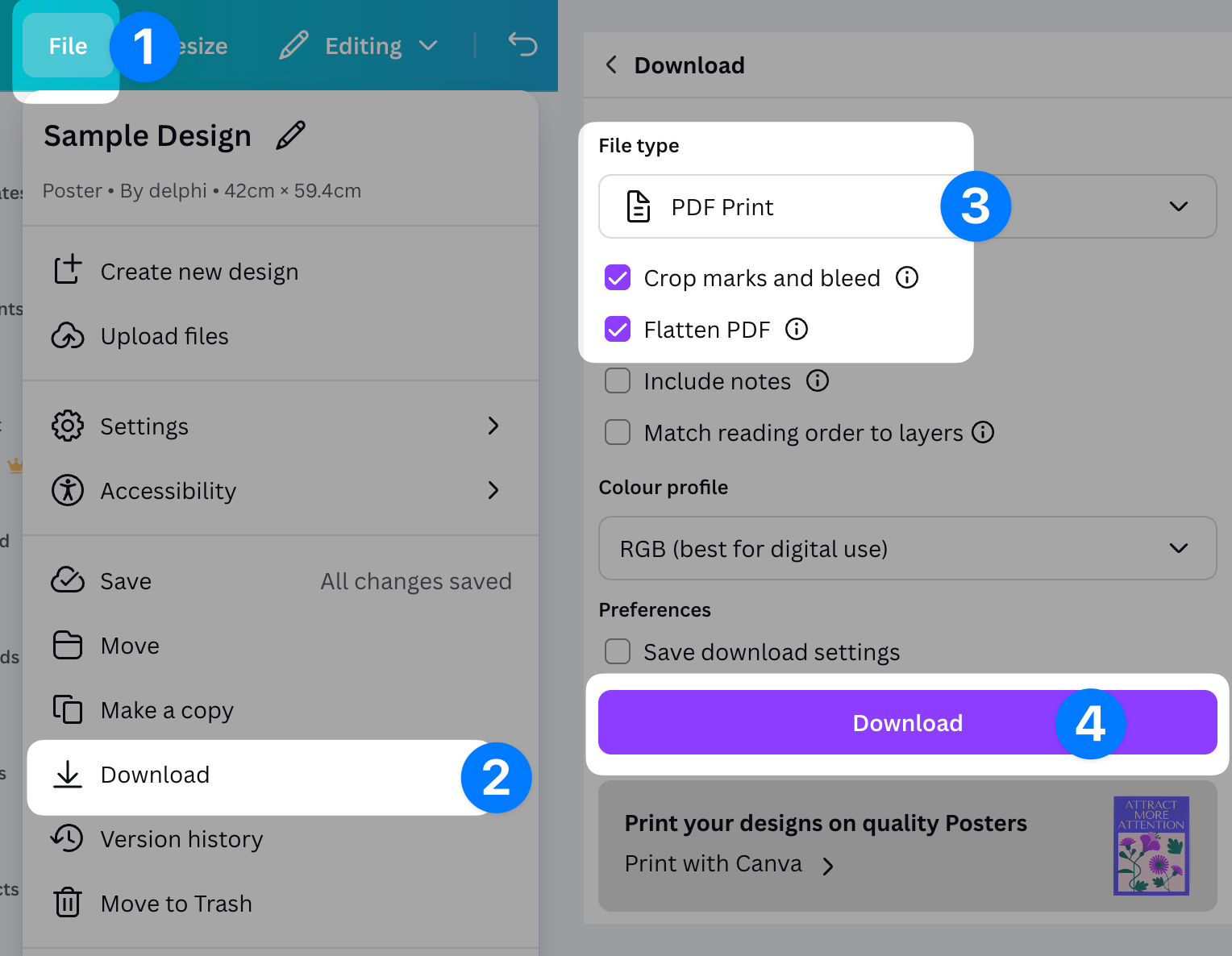The image size is (1232, 956).
Task: Click the undo arrow icon
Action: [522, 45]
